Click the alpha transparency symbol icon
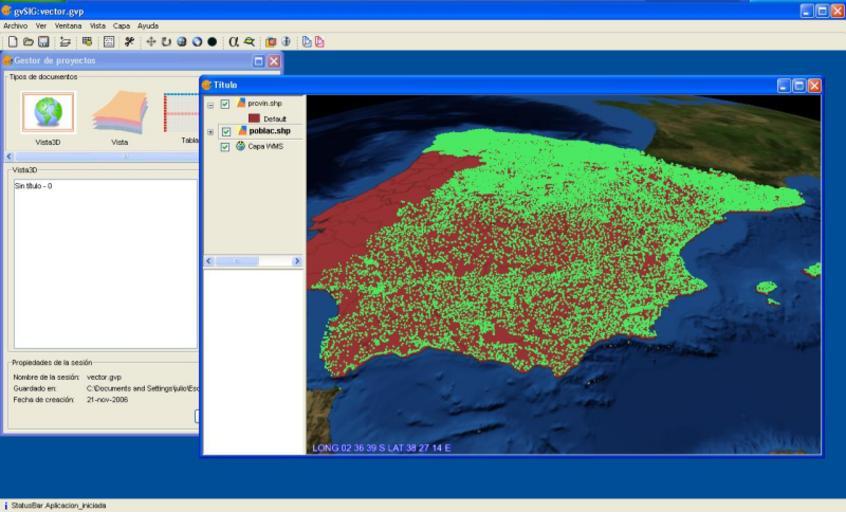Image resolution: width=846 pixels, height=512 pixels. coord(233,42)
